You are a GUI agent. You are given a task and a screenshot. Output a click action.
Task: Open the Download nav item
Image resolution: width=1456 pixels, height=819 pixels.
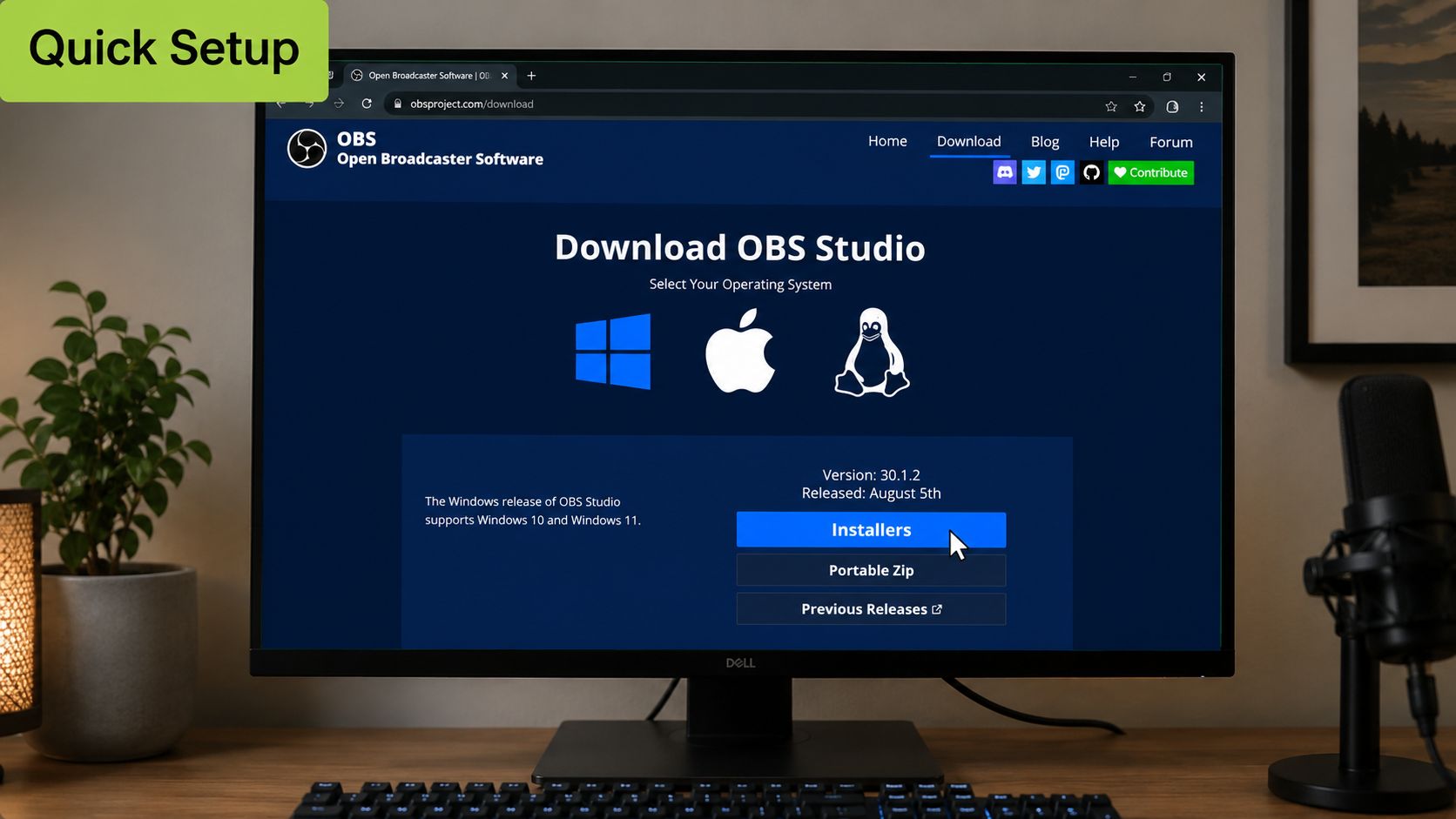[968, 141]
